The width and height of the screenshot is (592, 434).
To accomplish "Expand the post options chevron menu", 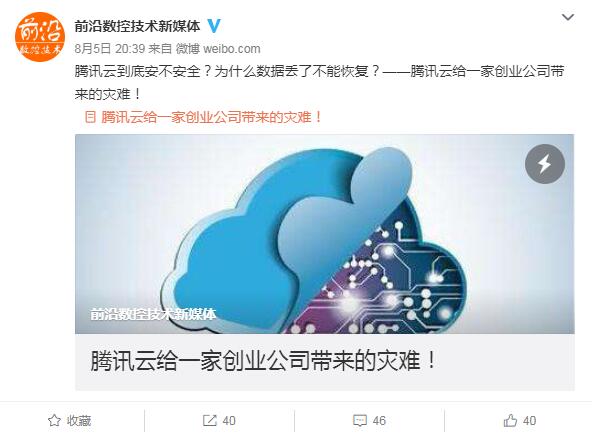I will 568,17.
